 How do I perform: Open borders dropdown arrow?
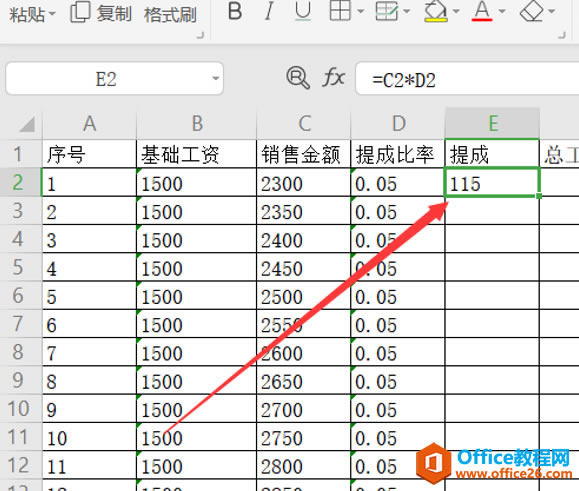click(x=361, y=11)
